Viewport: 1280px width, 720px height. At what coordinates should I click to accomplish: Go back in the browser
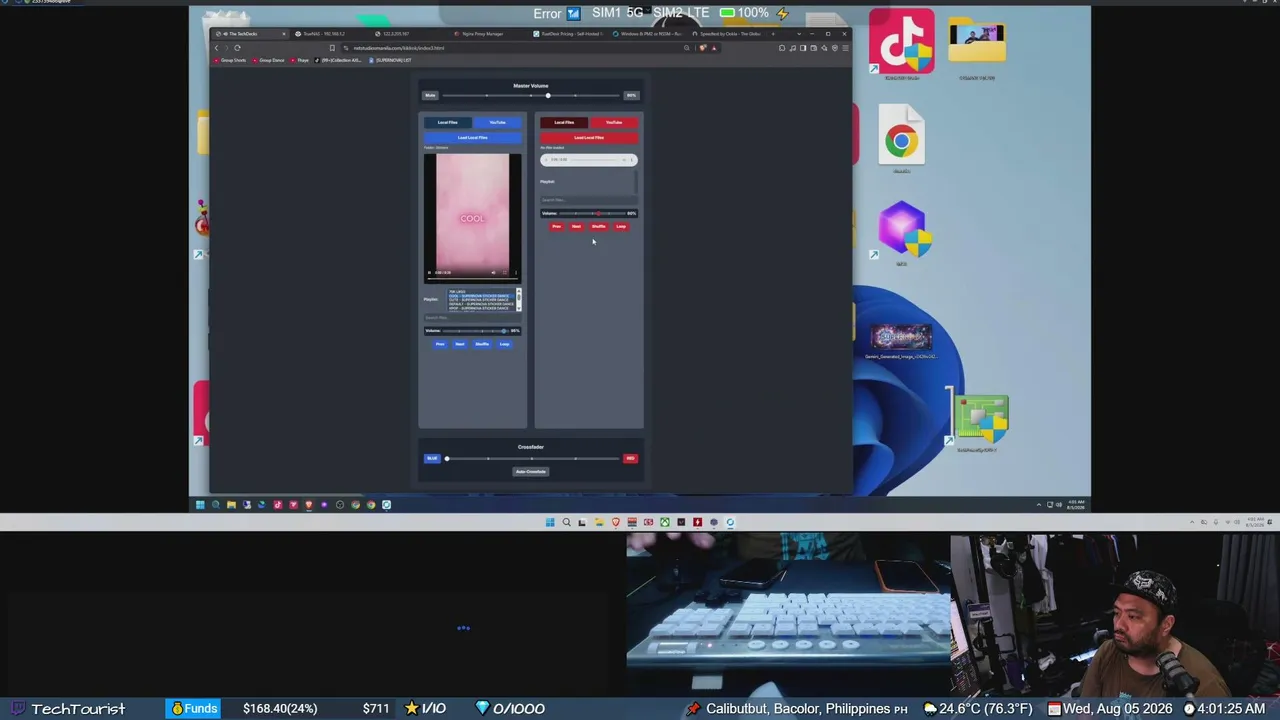click(x=216, y=48)
